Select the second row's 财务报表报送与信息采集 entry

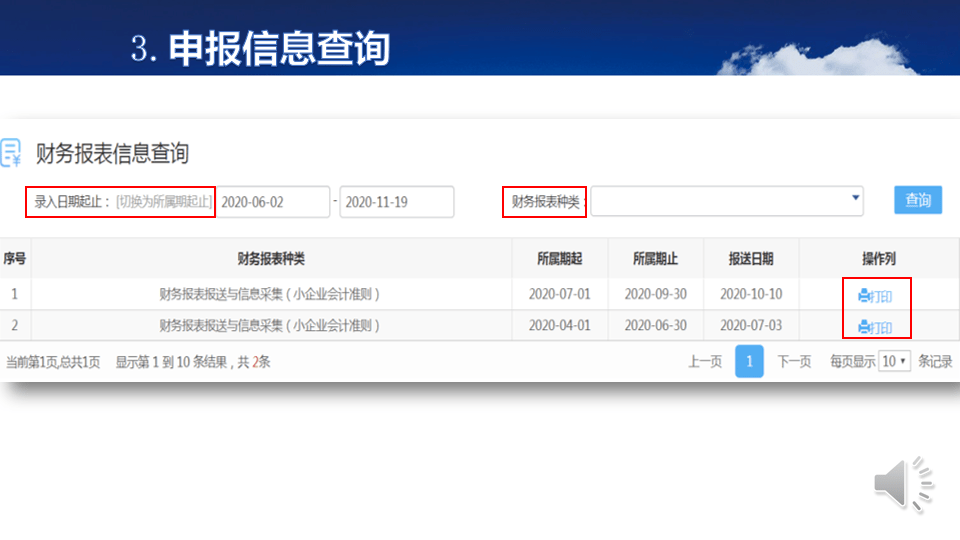(x=269, y=326)
